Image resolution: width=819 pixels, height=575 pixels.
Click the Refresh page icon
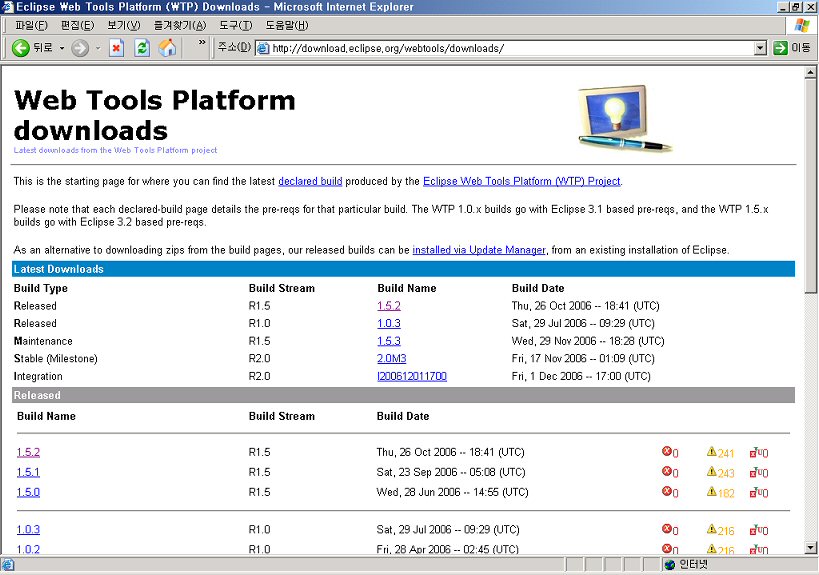coord(142,49)
